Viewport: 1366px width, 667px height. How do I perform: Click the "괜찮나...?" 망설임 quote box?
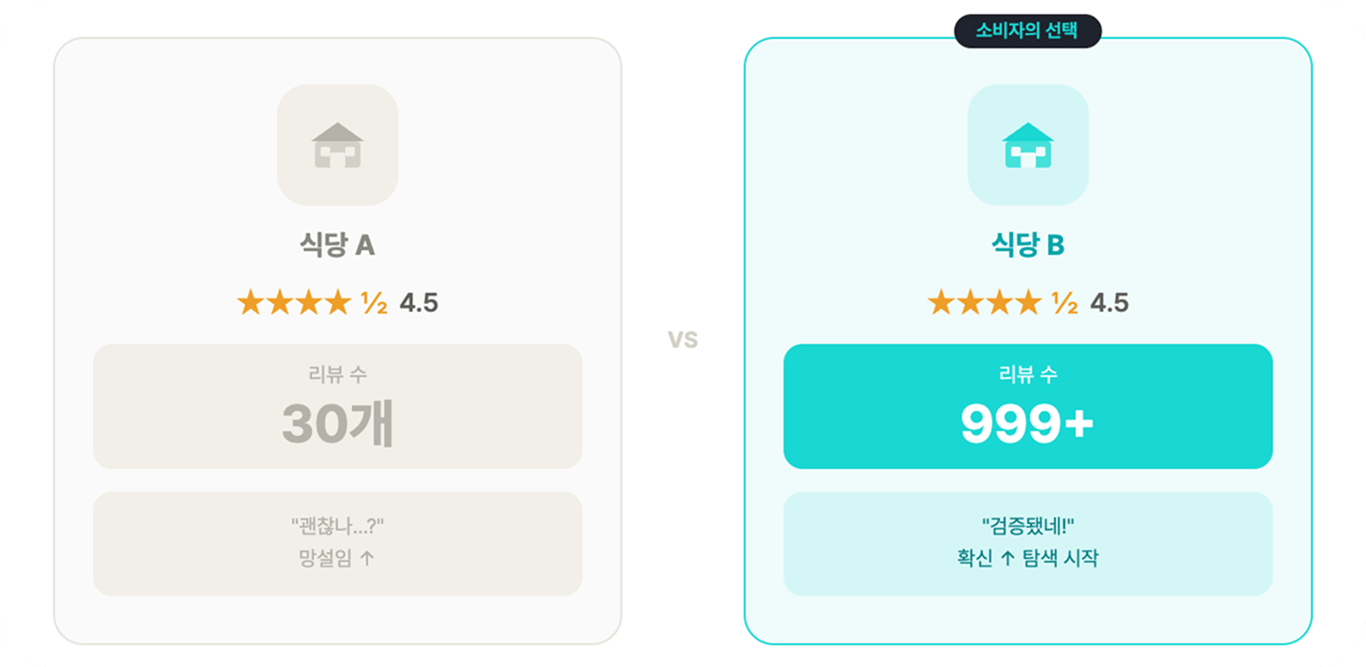[x=337, y=544]
